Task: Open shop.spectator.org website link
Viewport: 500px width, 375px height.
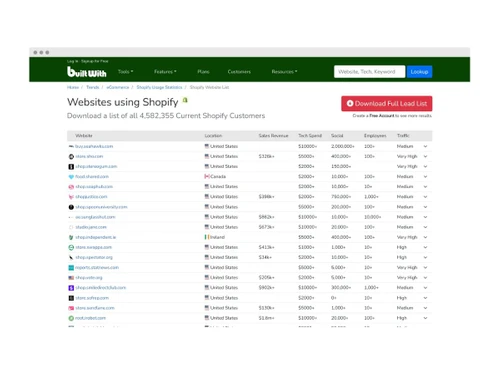Action: pos(94,257)
